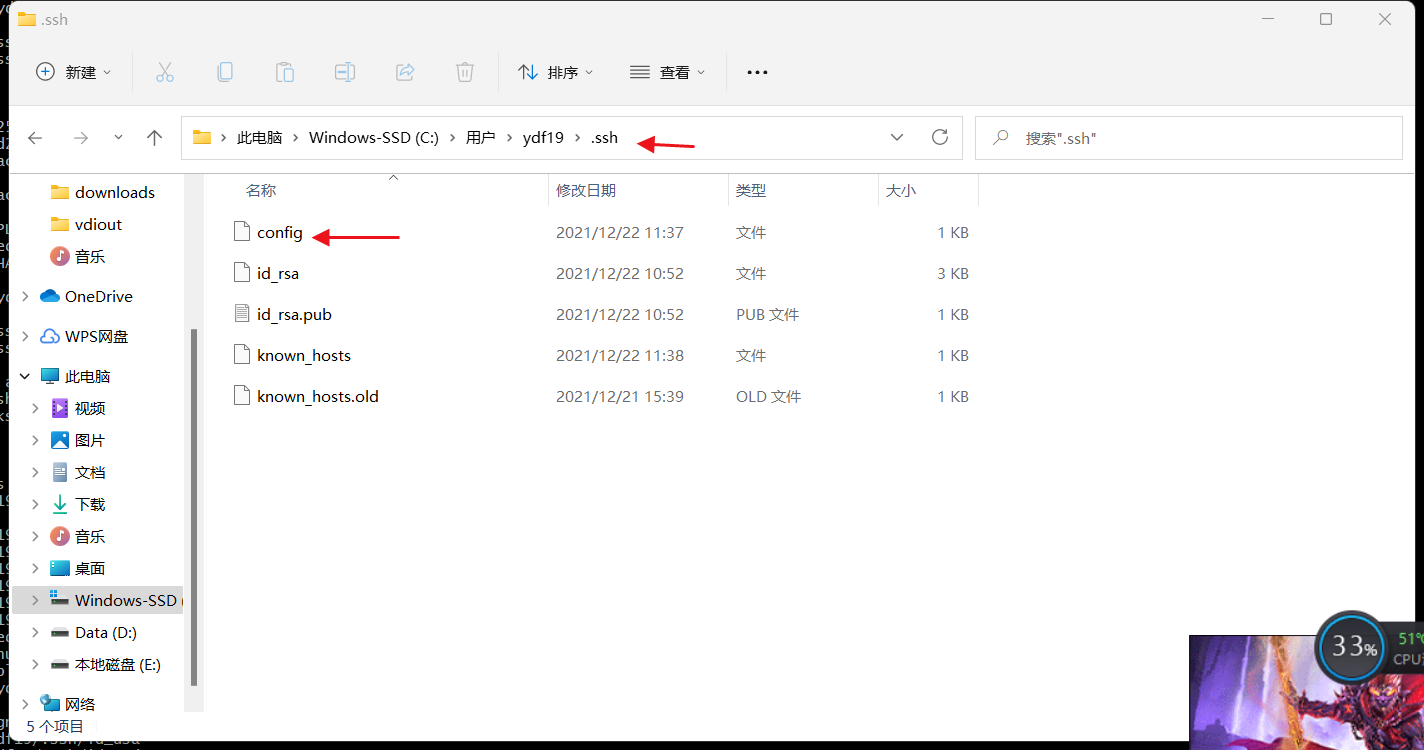Click the Delete trash icon

coord(465,72)
